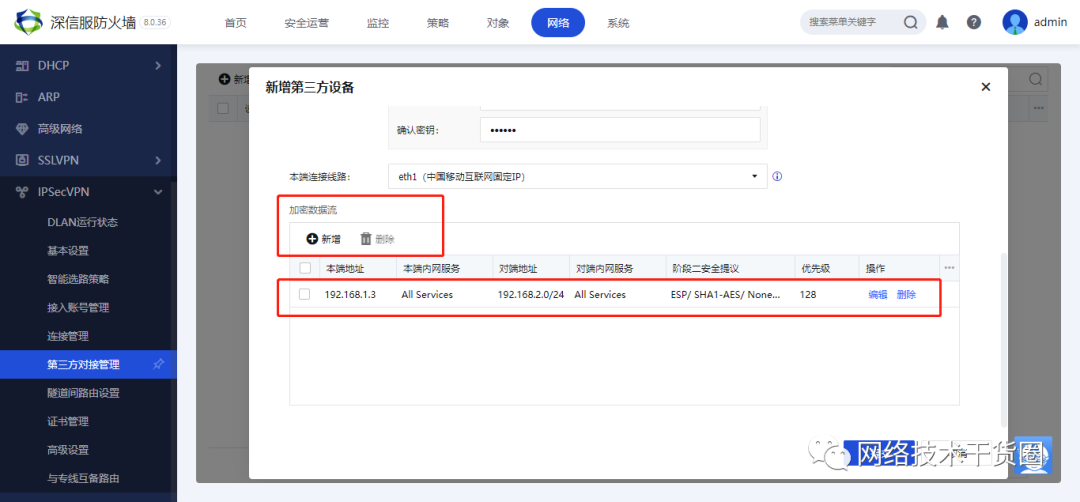The image size is (1080, 502).
Task: Click the ESP/ SHA1-AES/ None cell
Action: [725, 294]
